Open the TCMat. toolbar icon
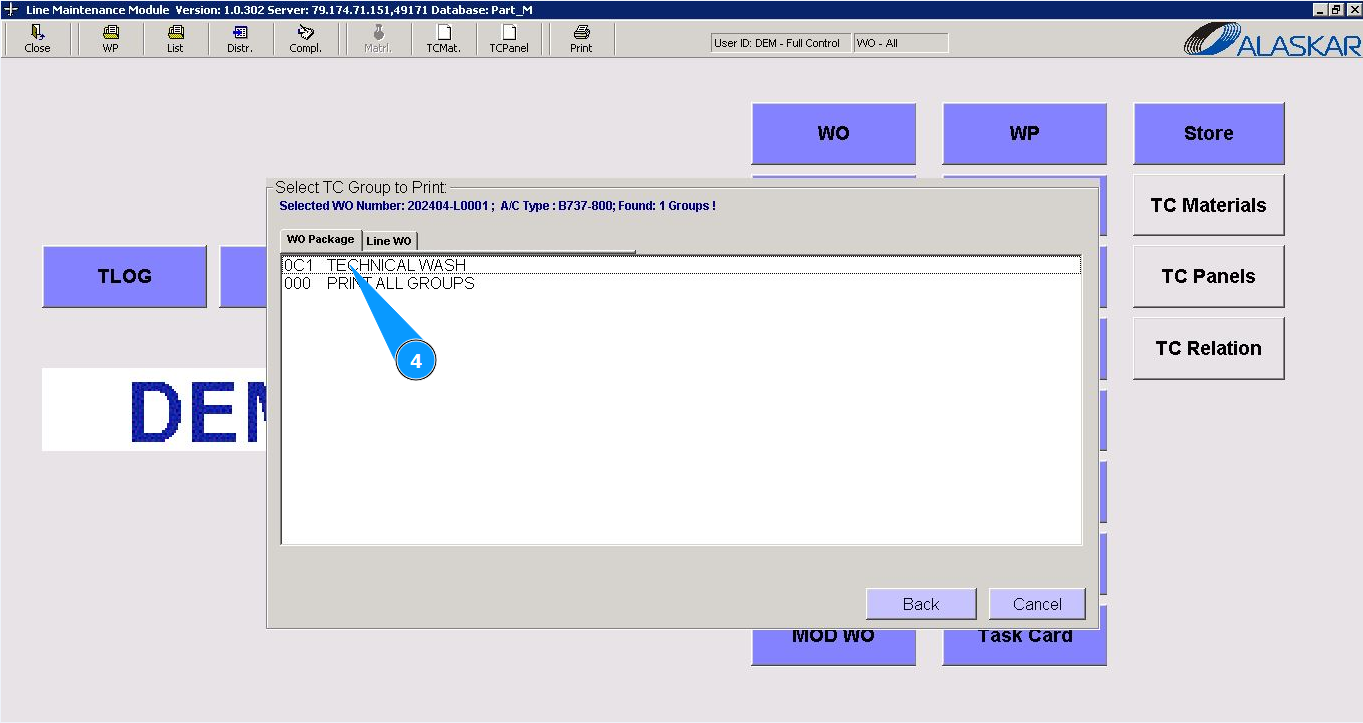The image size is (1363, 723). click(x=444, y=39)
